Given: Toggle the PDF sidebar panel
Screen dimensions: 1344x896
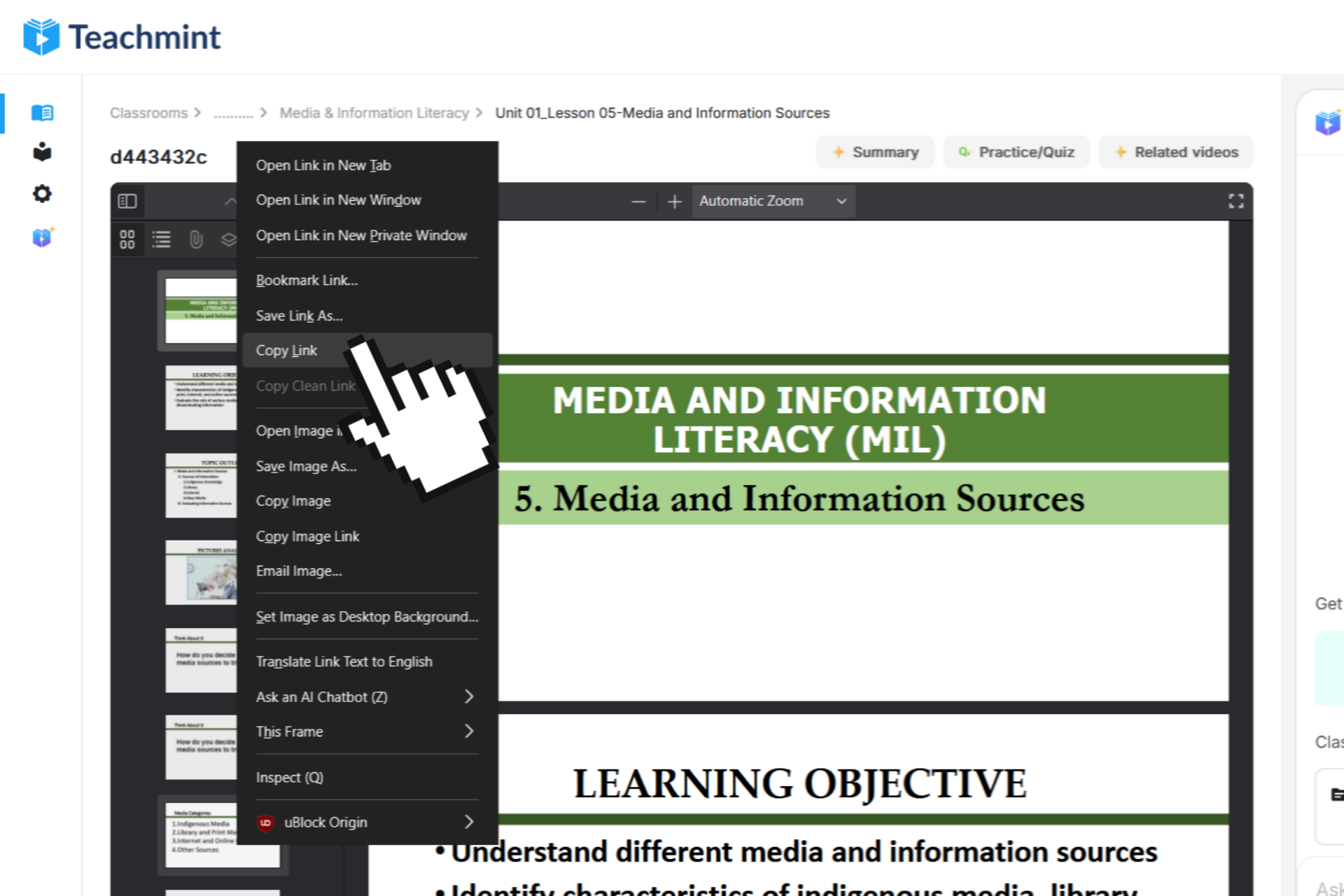Looking at the screenshot, I should (x=127, y=202).
